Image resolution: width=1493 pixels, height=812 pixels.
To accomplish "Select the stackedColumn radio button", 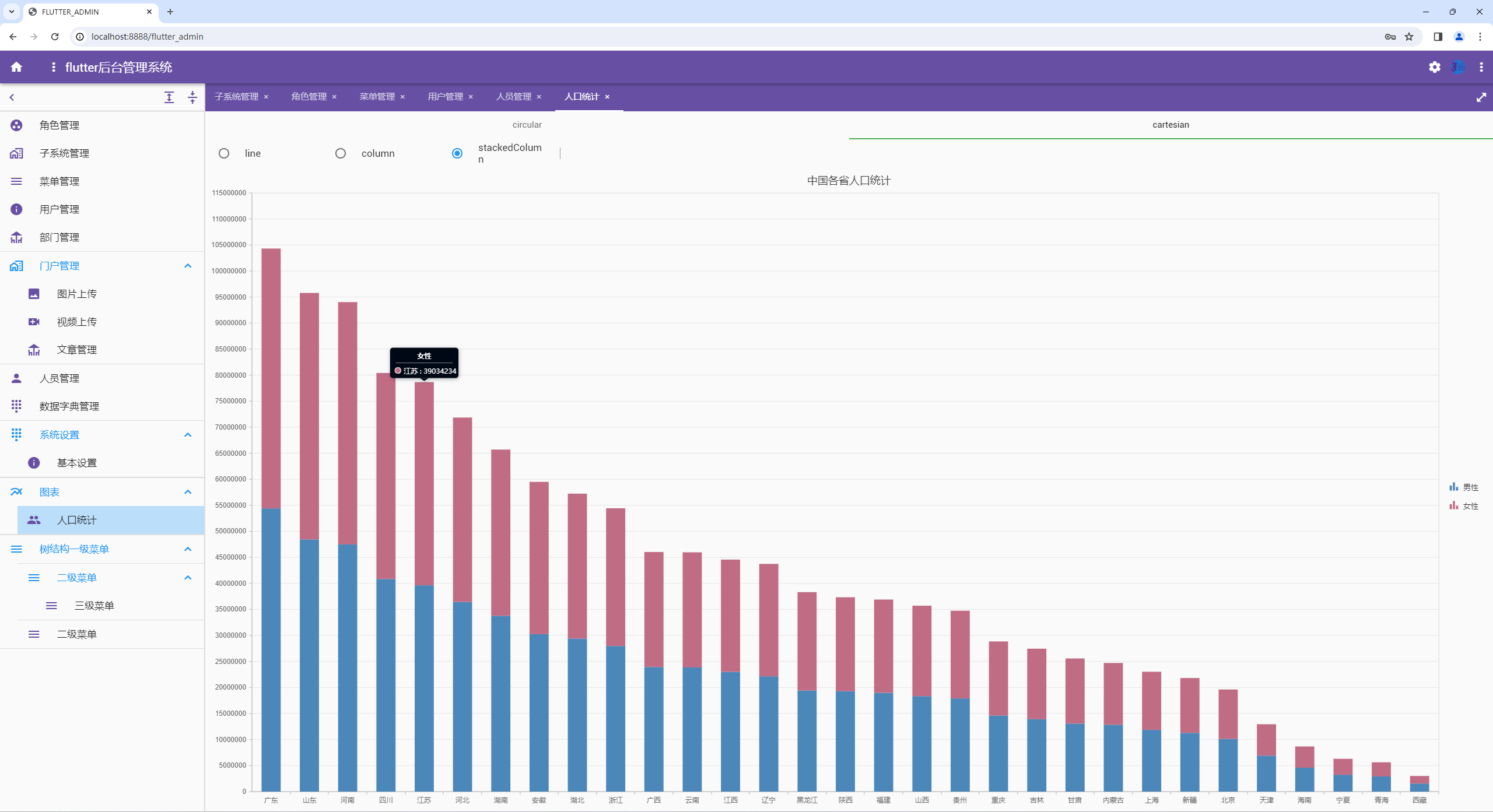I will (x=457, y=153).
